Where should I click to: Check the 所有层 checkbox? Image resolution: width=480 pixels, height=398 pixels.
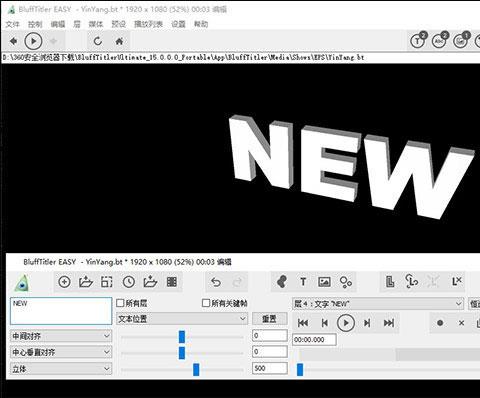coord(120,303)
